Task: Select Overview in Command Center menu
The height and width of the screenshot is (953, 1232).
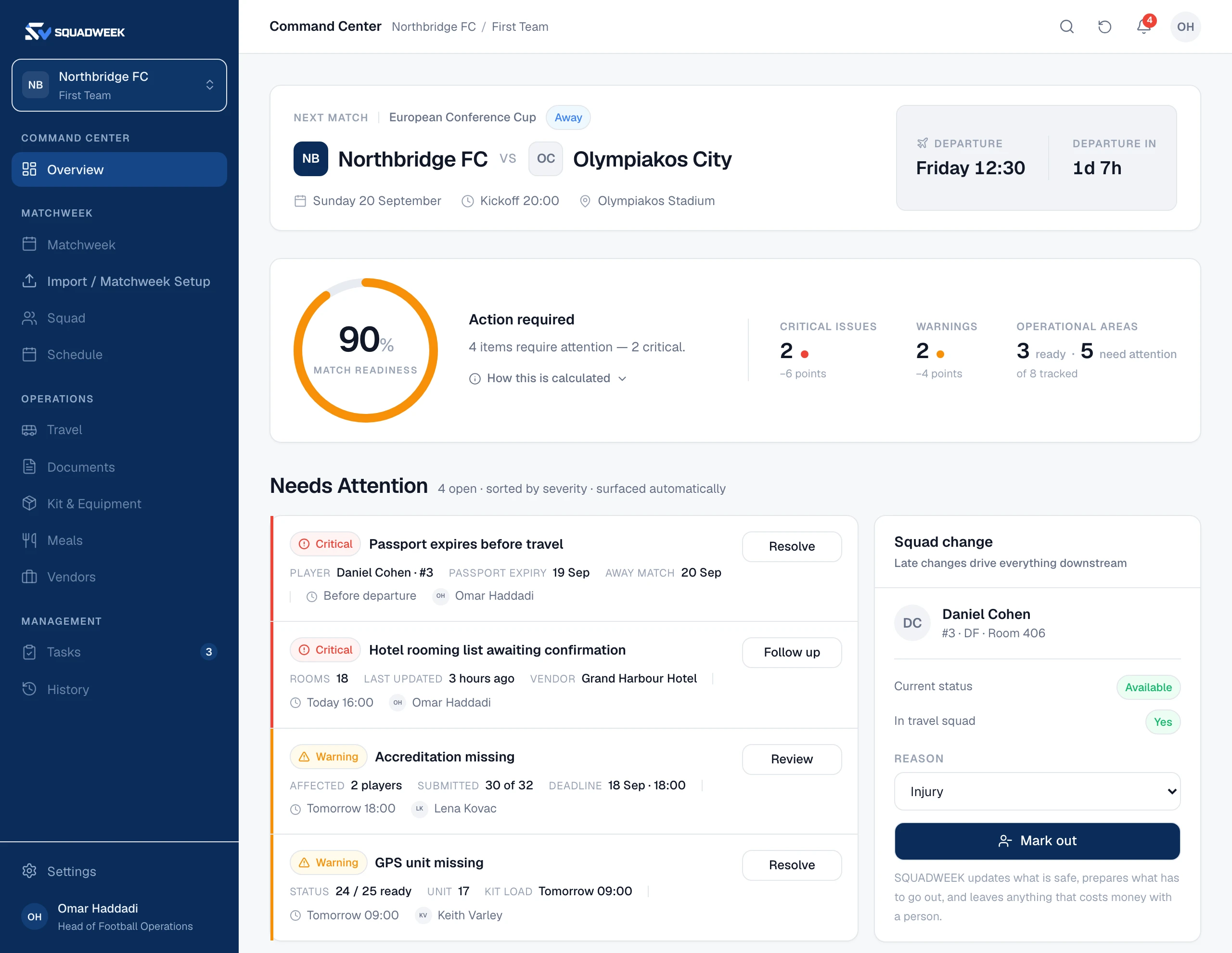Action: pos(119,169)
